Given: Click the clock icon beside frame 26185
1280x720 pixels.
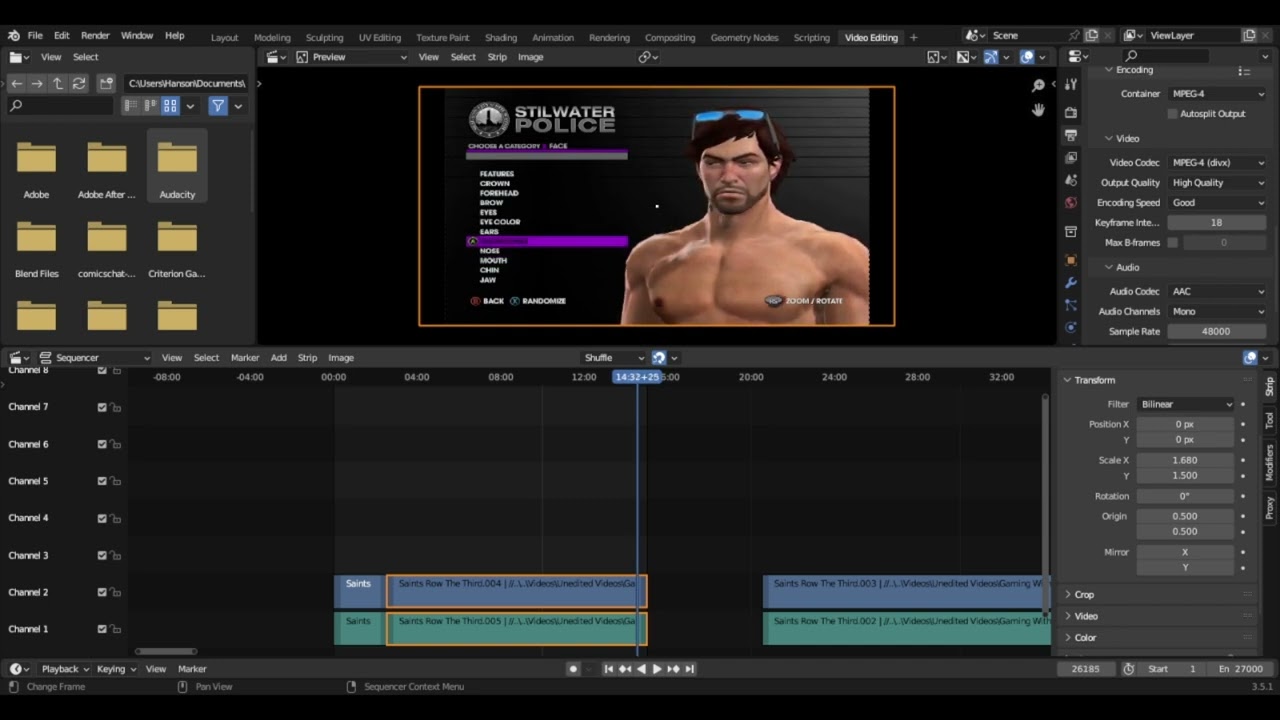Looking at the screenshot, I should click(1128, 669).
